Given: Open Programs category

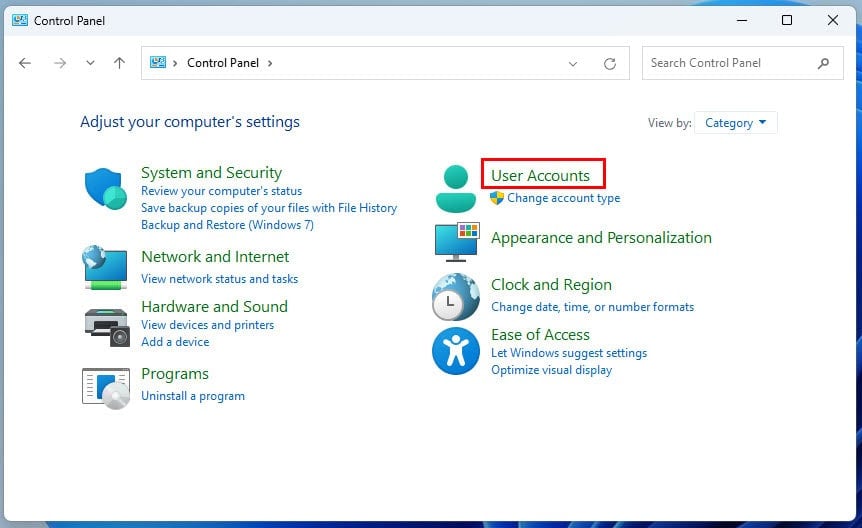Looking at the screenshot, I should point(175,374).
